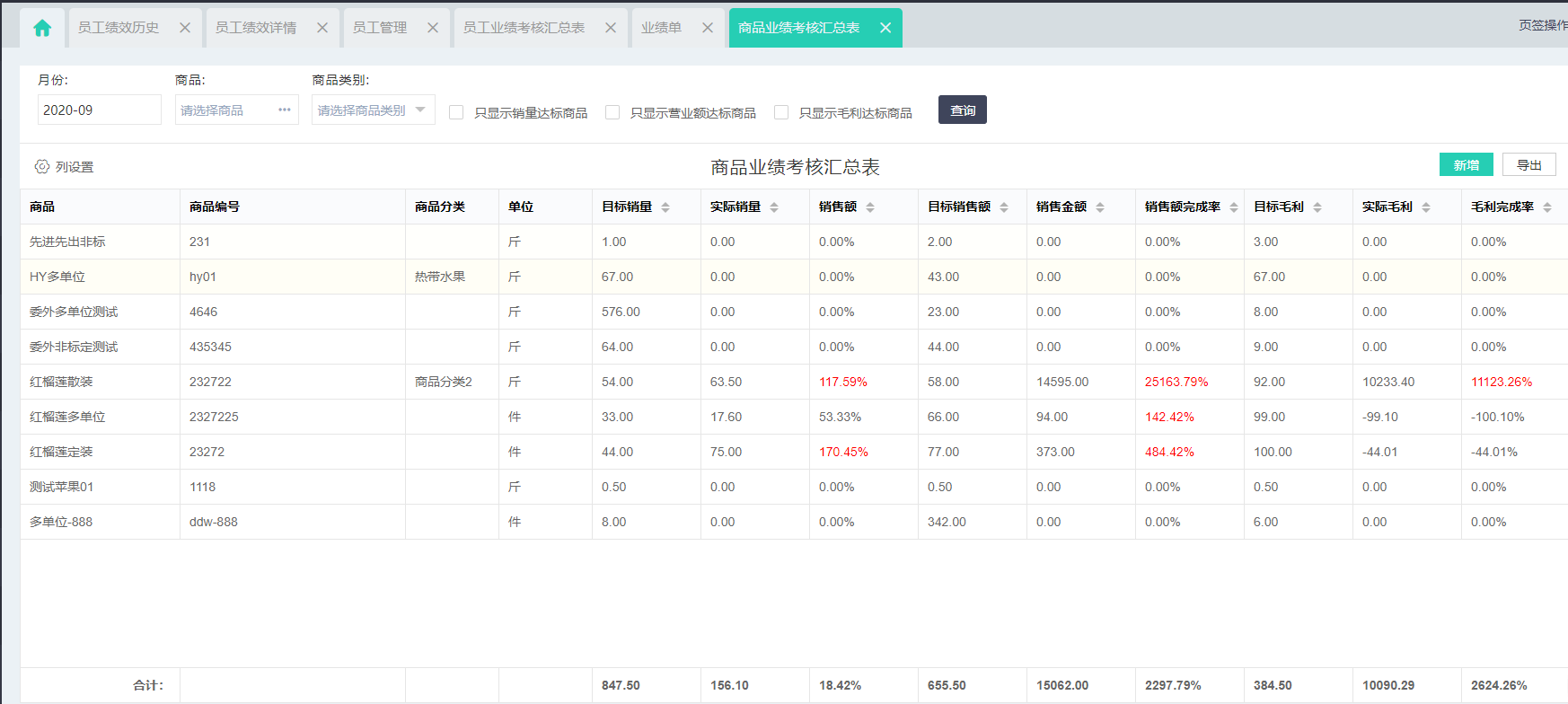Open the 页签操作 menu
Screen dimensions: 1568x704
[1543, 25]
